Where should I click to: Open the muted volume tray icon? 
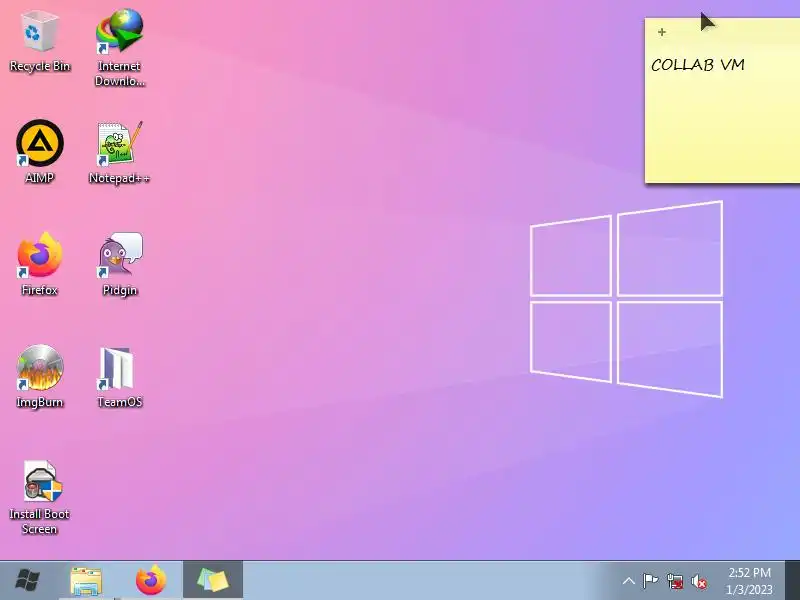click(699, 582)
